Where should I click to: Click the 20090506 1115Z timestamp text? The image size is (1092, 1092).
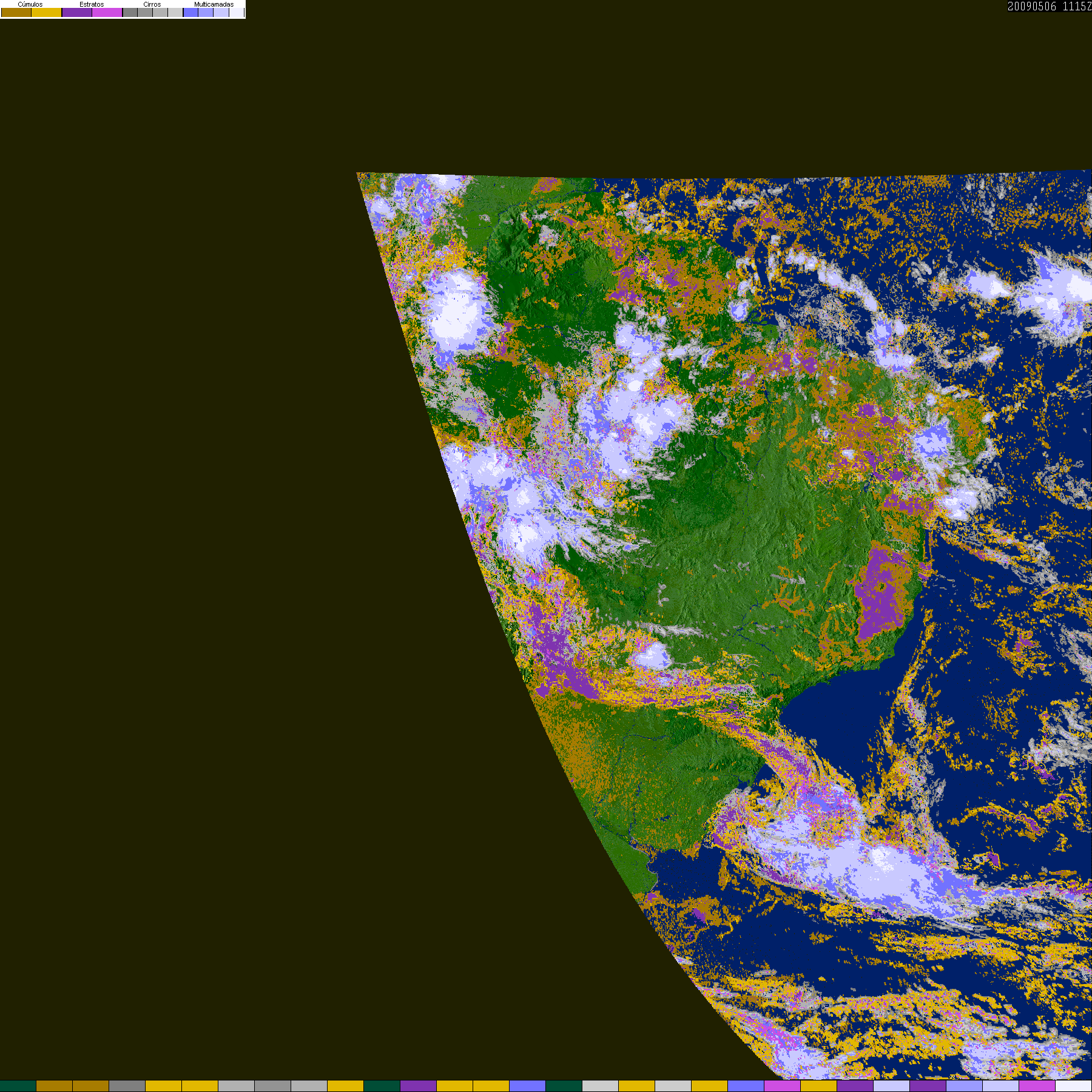[x=1050, y=6]
